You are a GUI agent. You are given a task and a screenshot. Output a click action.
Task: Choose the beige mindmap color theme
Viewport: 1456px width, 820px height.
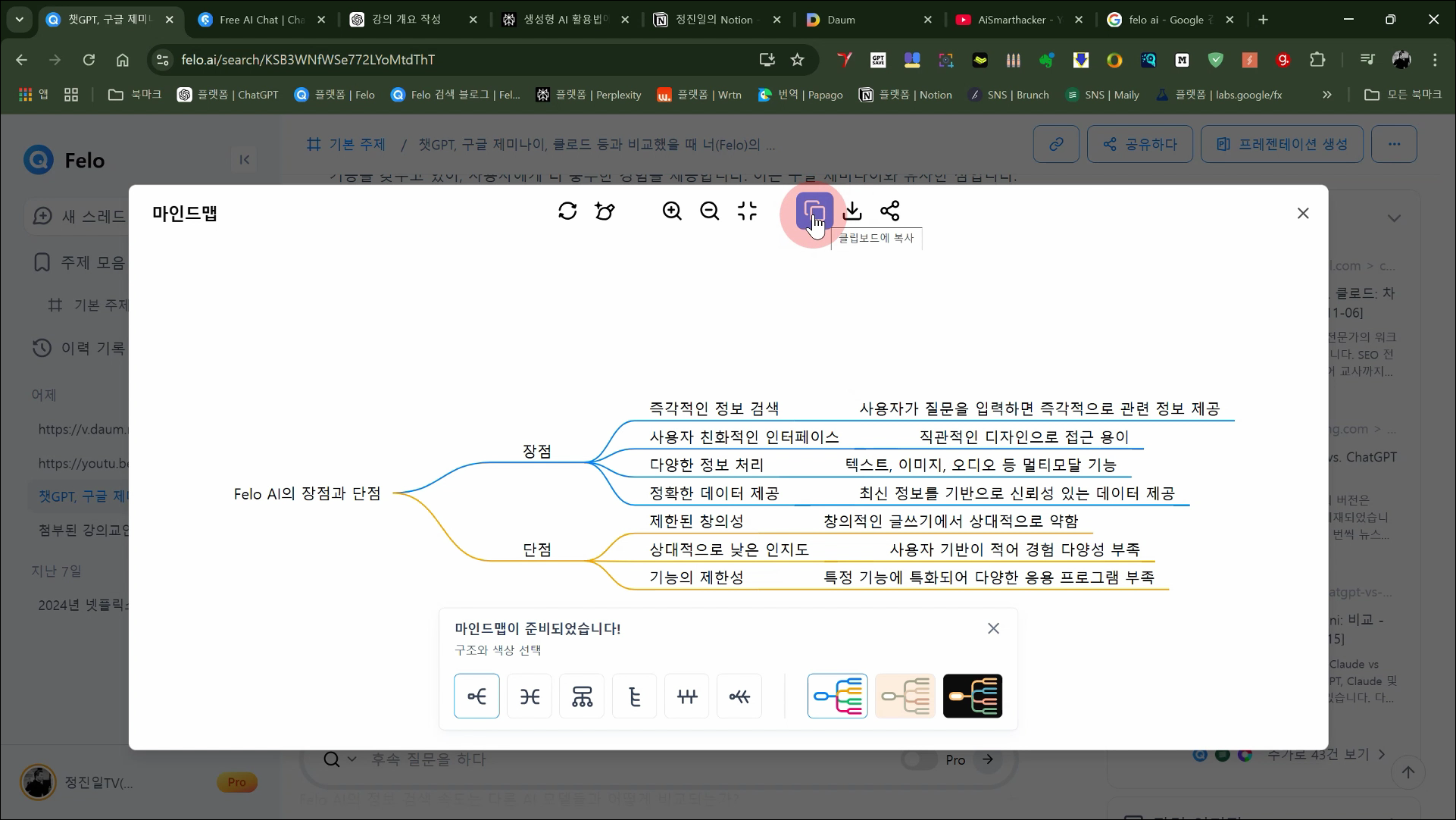tap(905, 696)
